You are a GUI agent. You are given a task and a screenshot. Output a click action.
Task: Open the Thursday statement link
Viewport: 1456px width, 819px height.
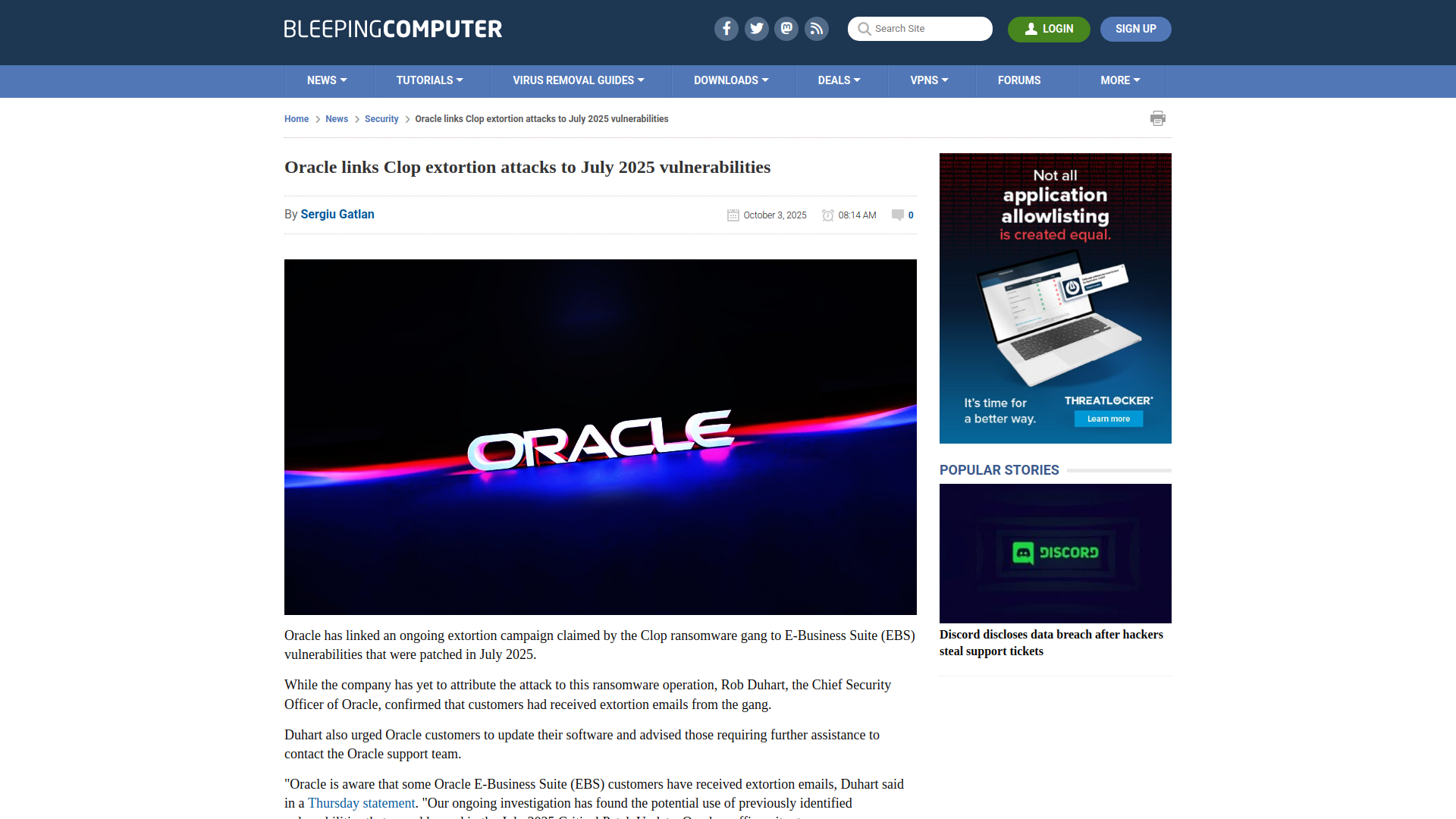pyautogui.click(x=361, y=803)
